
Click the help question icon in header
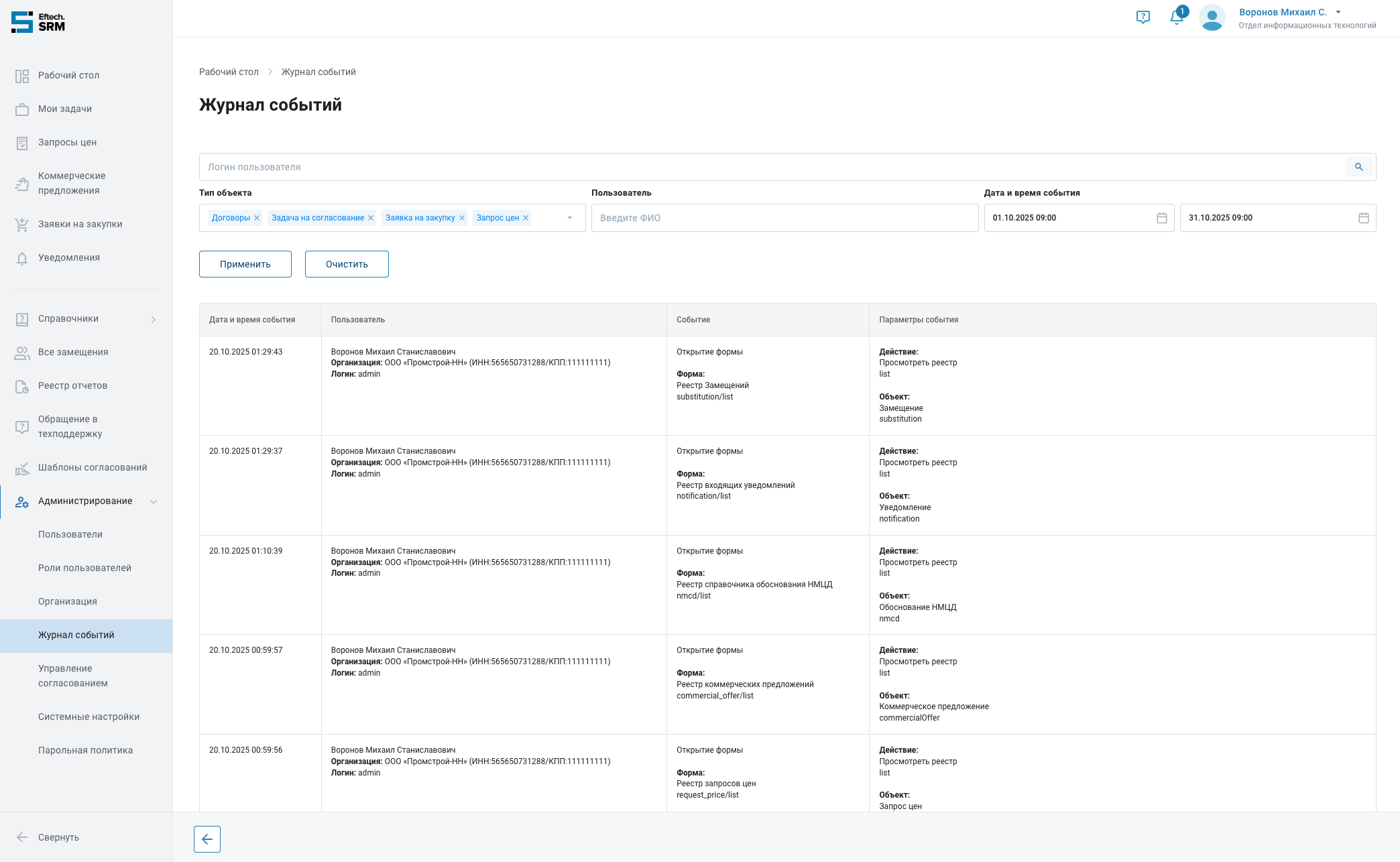[x=1143, y=17]
